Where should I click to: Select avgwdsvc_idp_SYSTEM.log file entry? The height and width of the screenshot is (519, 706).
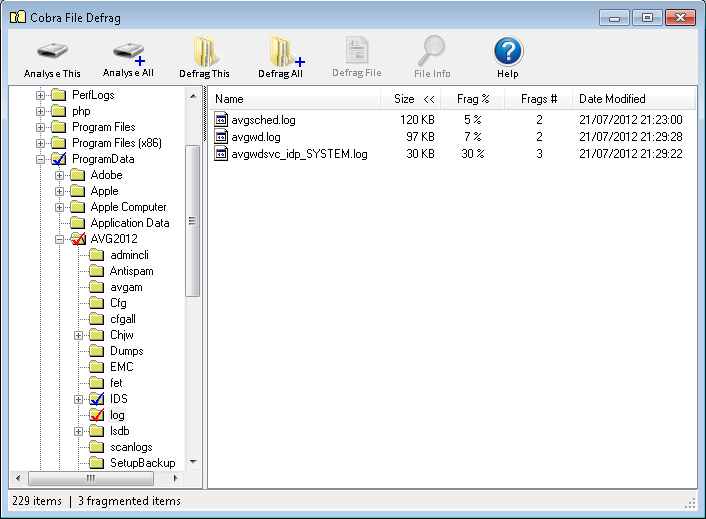[298, 154]
